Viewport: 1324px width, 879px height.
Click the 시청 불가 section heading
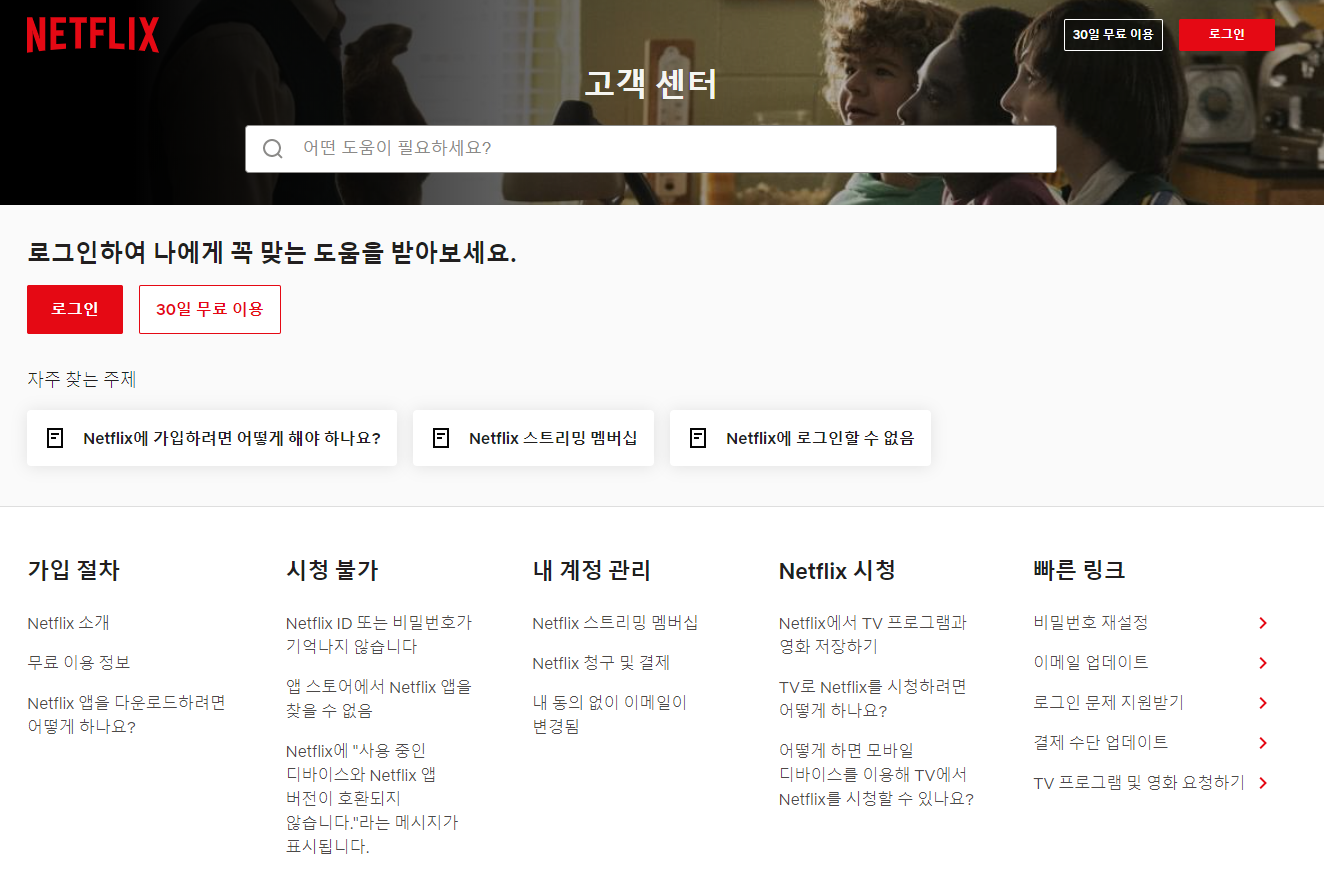[332, 571]
